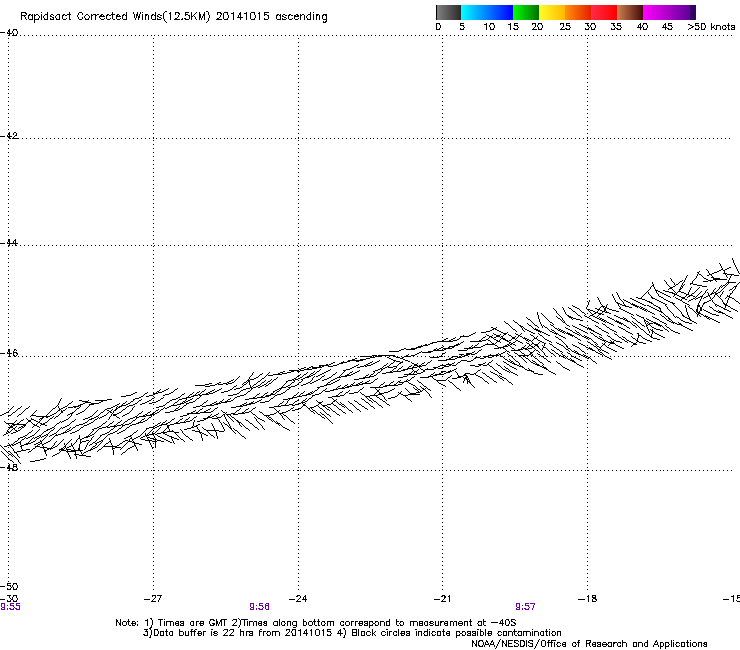Click the '-27' longitude axis label

[153, 599]
